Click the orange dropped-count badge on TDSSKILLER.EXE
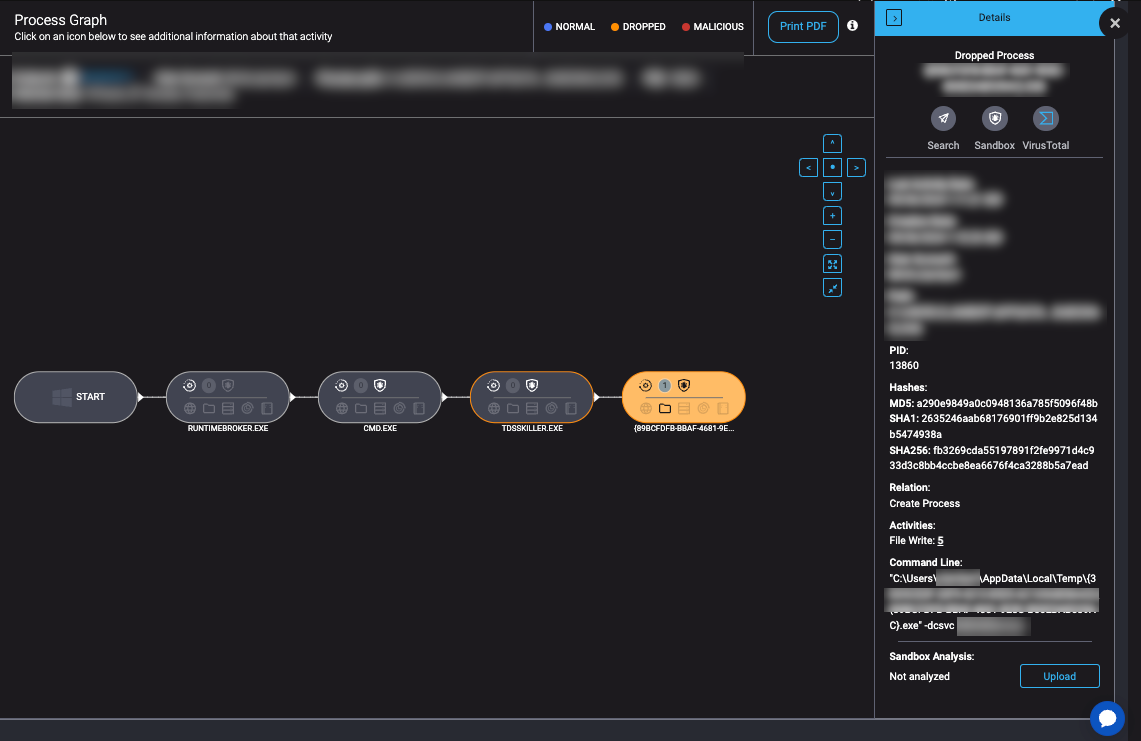The width and height of the screenshot is (1141, 741). pyautogui.click(x=512, y=386)
